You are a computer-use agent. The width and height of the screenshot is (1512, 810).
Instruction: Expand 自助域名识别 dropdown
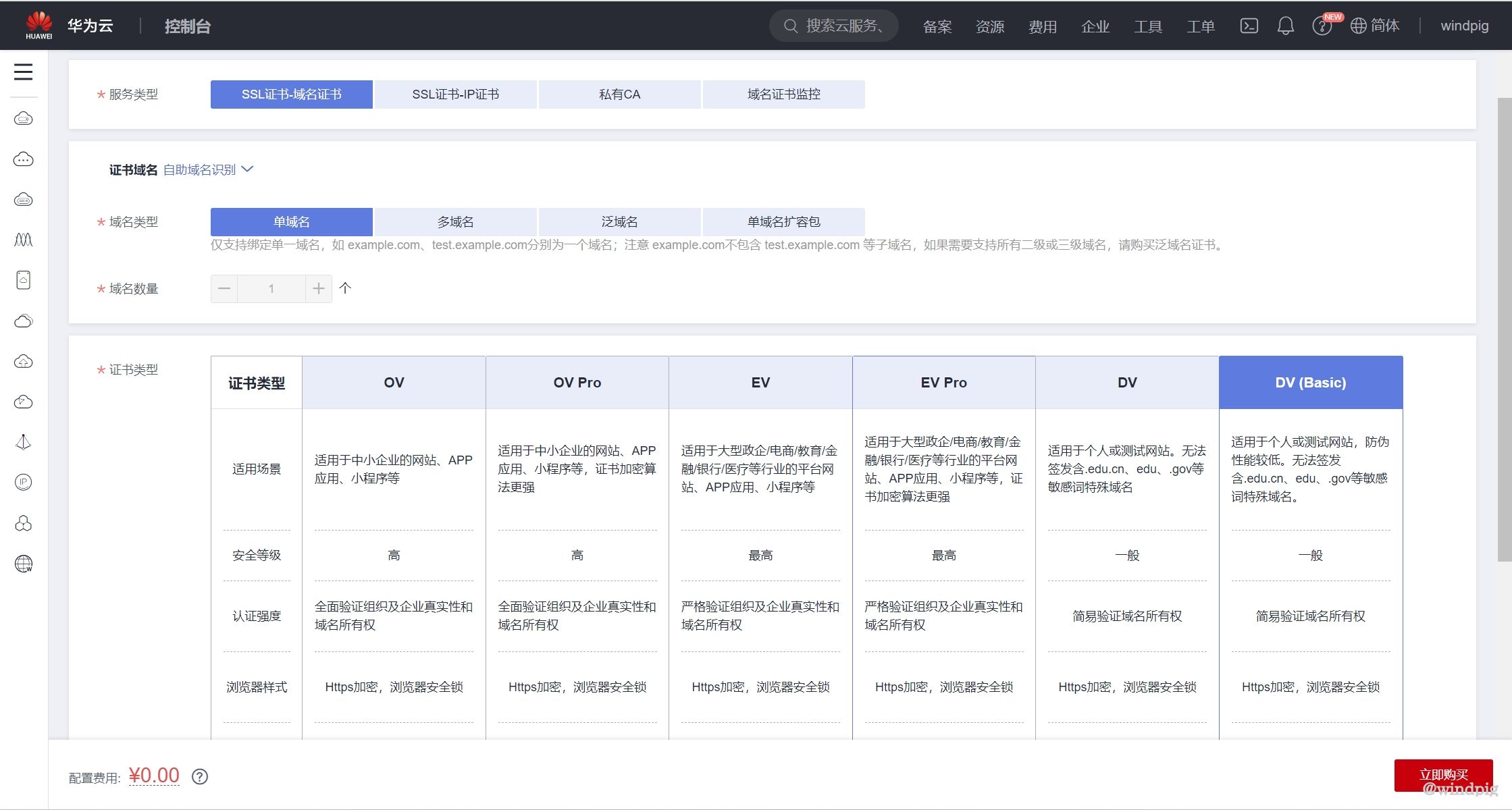(208, 169)
